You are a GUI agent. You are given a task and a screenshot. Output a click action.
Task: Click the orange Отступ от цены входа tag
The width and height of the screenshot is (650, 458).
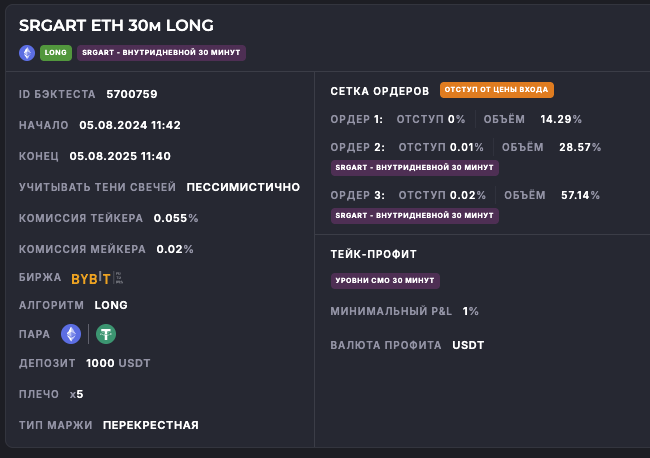[x=496, y=90]
